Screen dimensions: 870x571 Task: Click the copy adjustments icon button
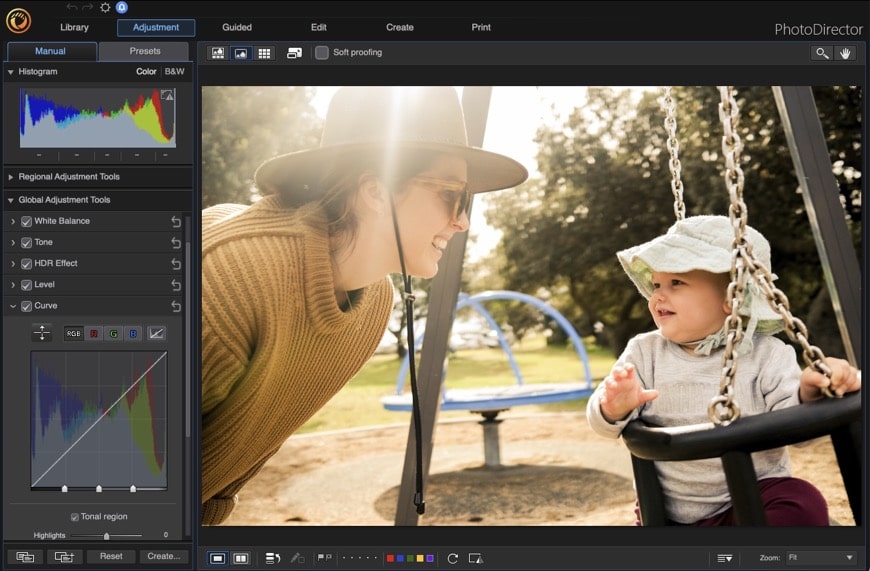point(25,557)
